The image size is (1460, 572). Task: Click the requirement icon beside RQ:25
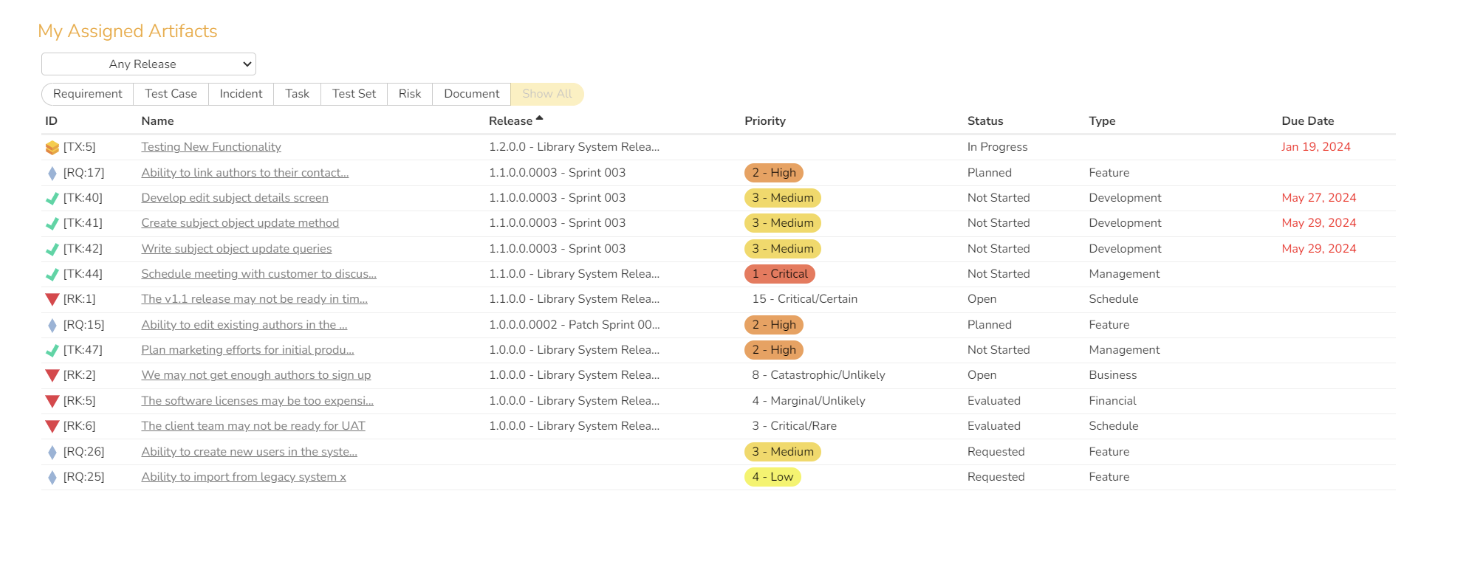52,477
